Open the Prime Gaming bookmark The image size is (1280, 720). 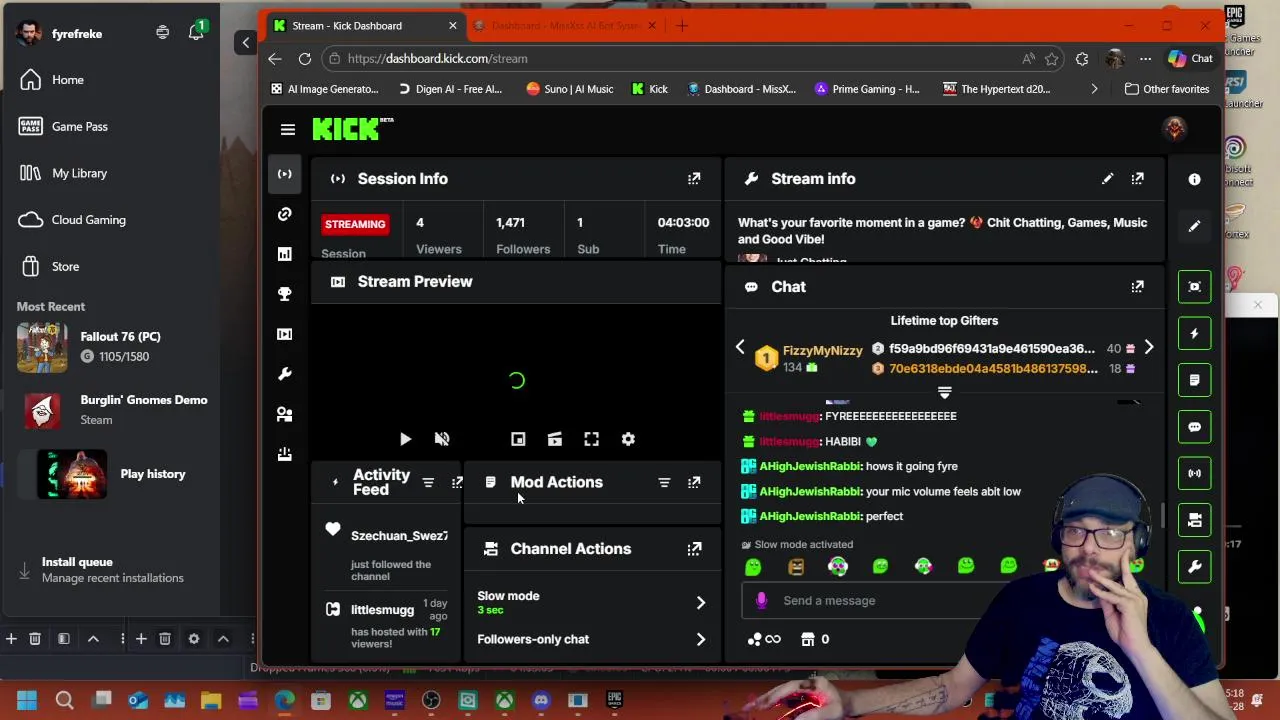pos(867,89)
